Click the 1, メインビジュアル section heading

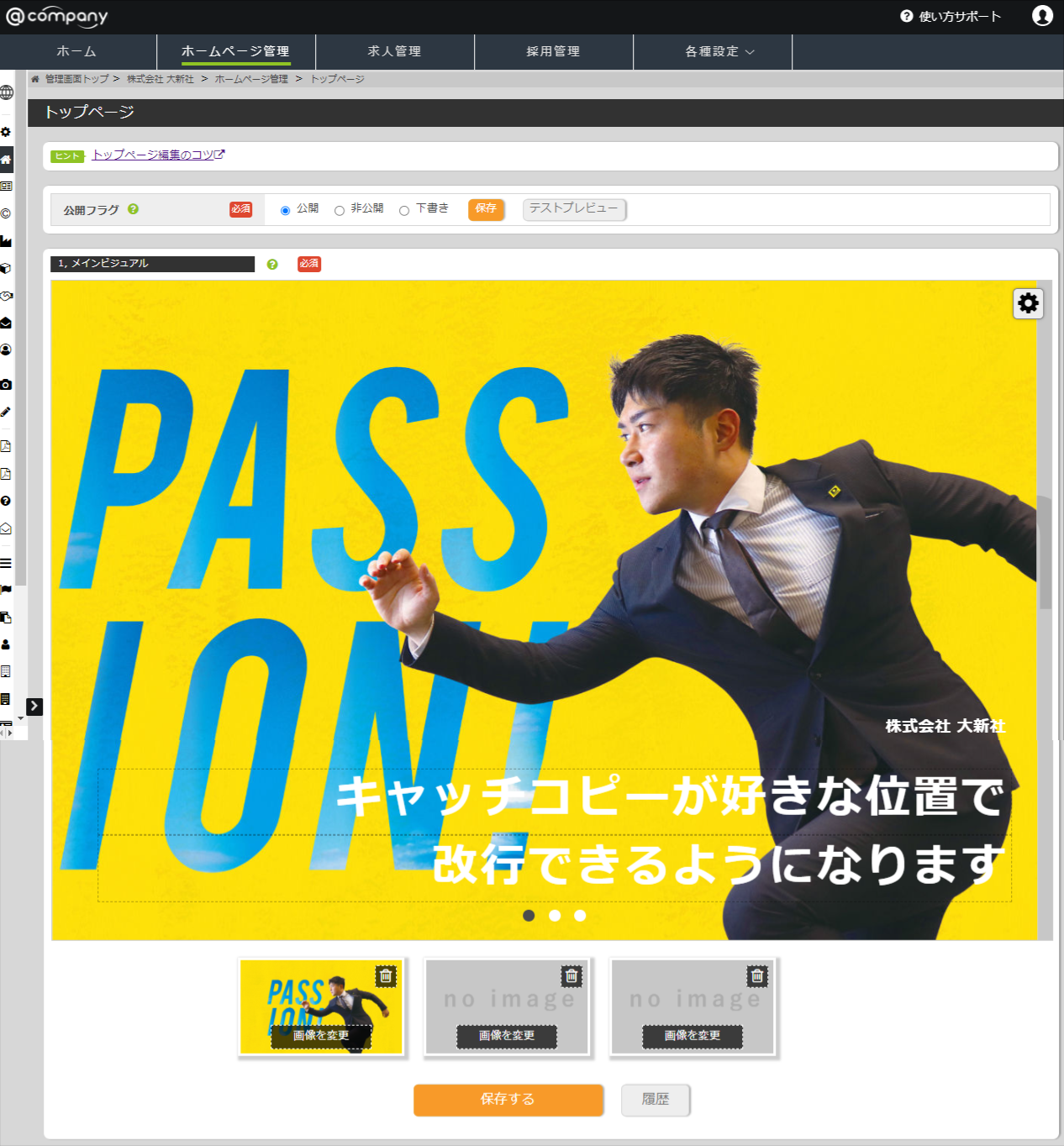pyautogui.click(x=152, y=264)
